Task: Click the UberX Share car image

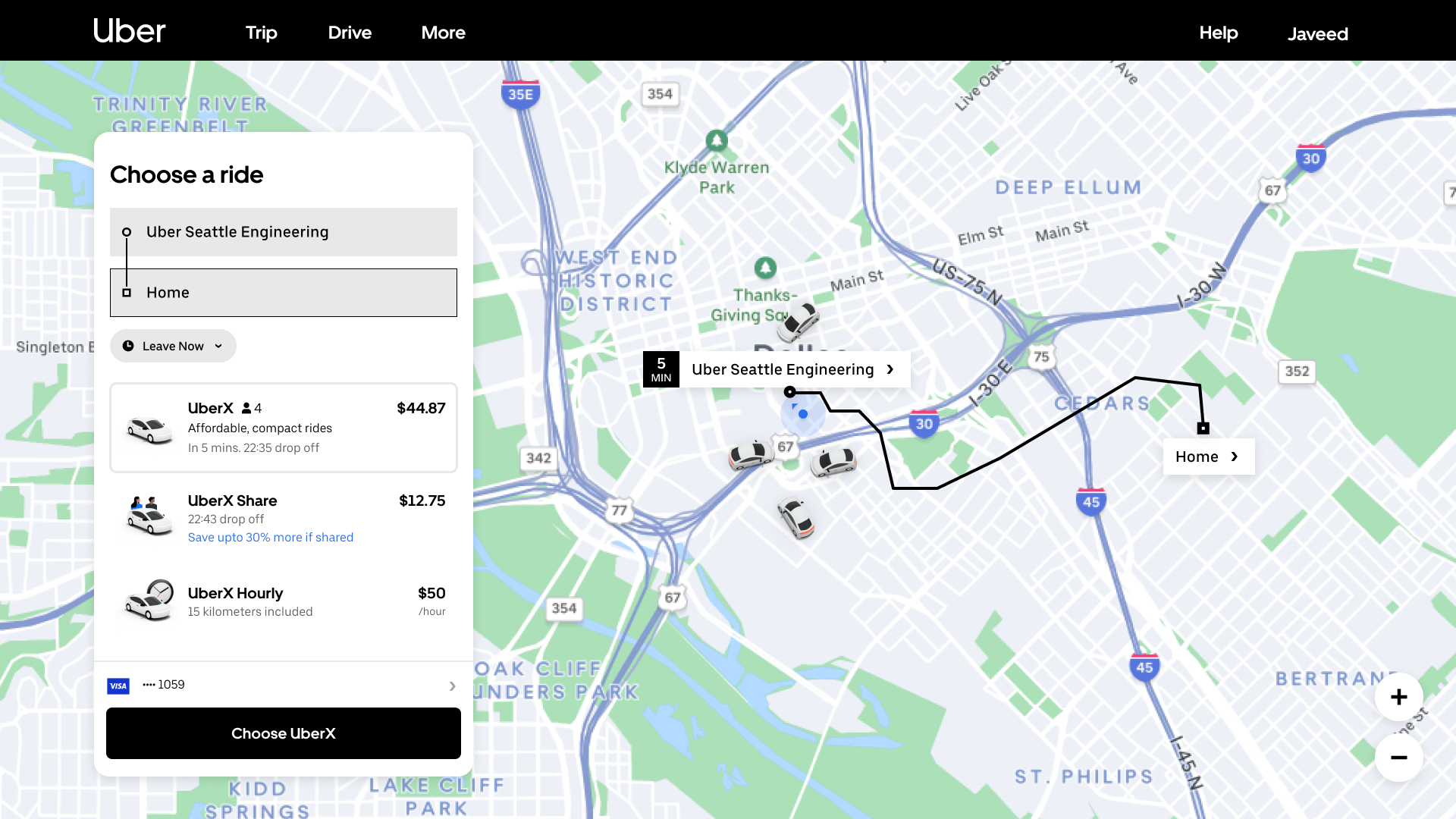Action: [149, 516]
